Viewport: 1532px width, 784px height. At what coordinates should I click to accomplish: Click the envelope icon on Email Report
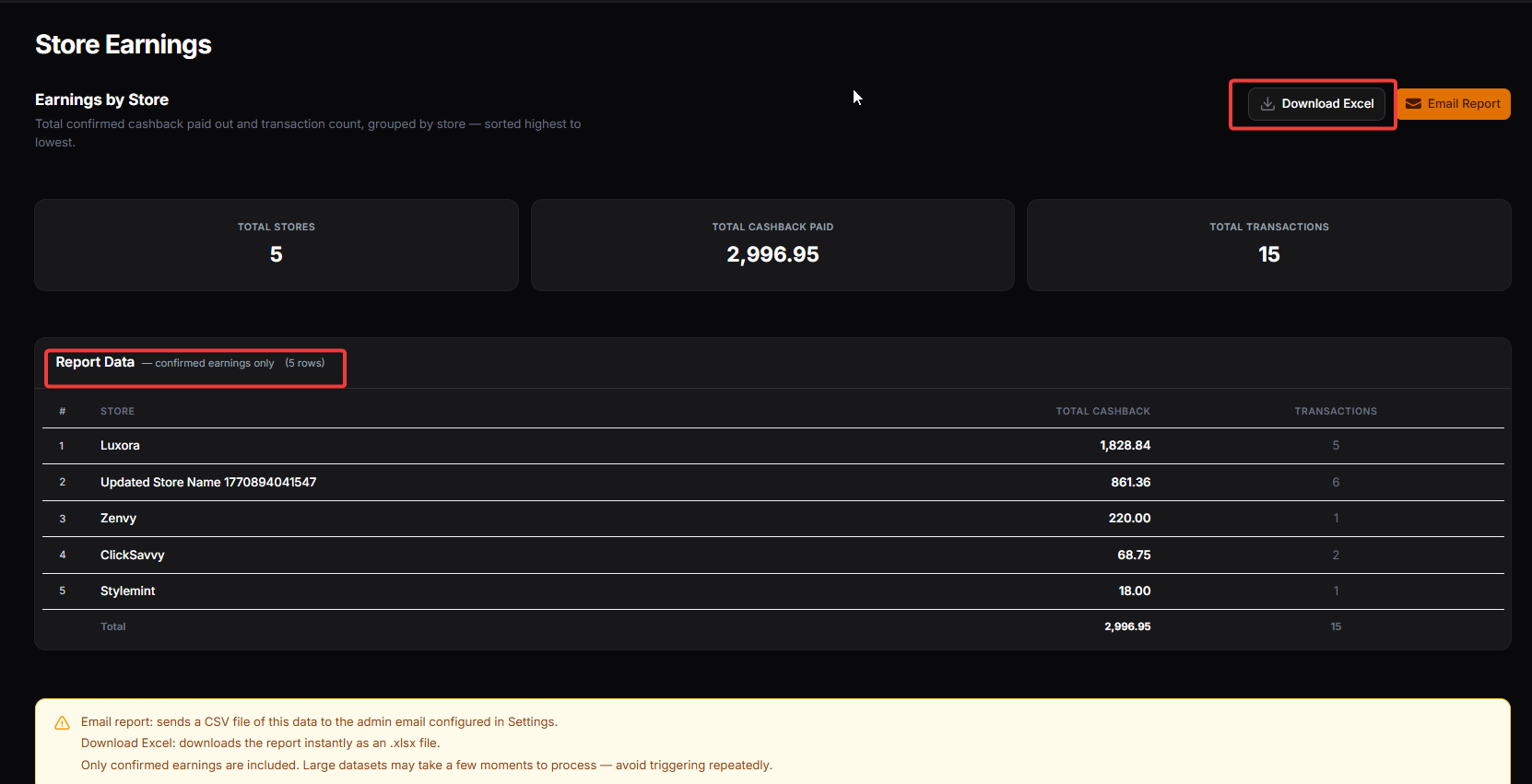(1413, 104)
